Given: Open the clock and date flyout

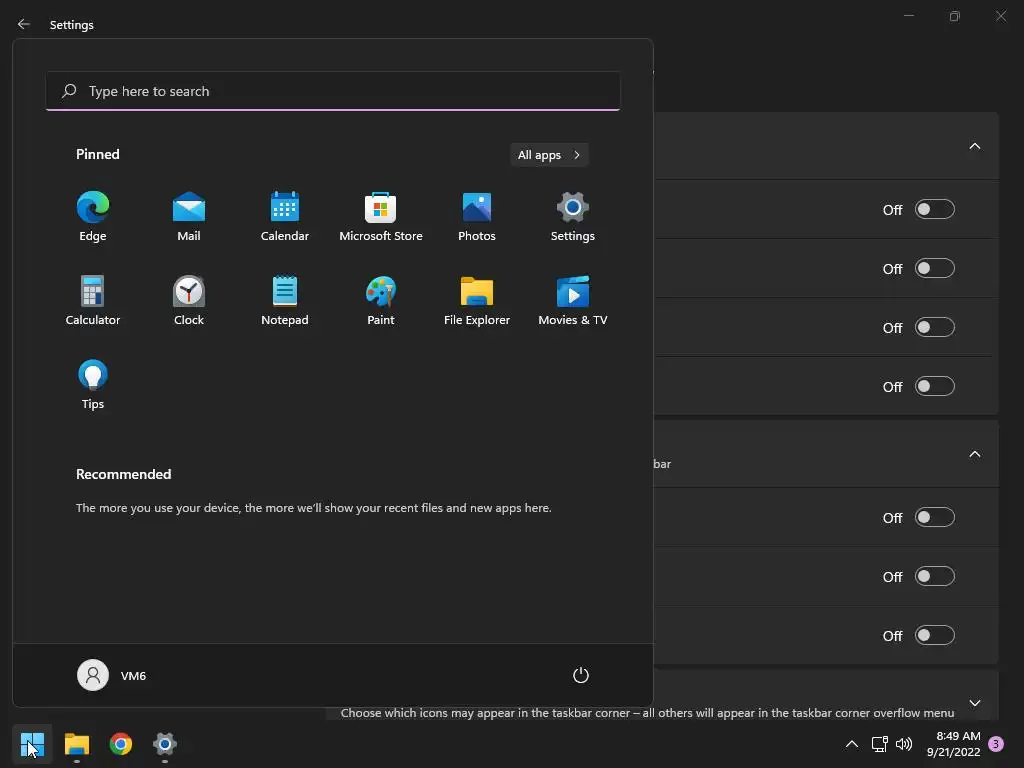Looking at the screenshot, I should click(953, 744).
